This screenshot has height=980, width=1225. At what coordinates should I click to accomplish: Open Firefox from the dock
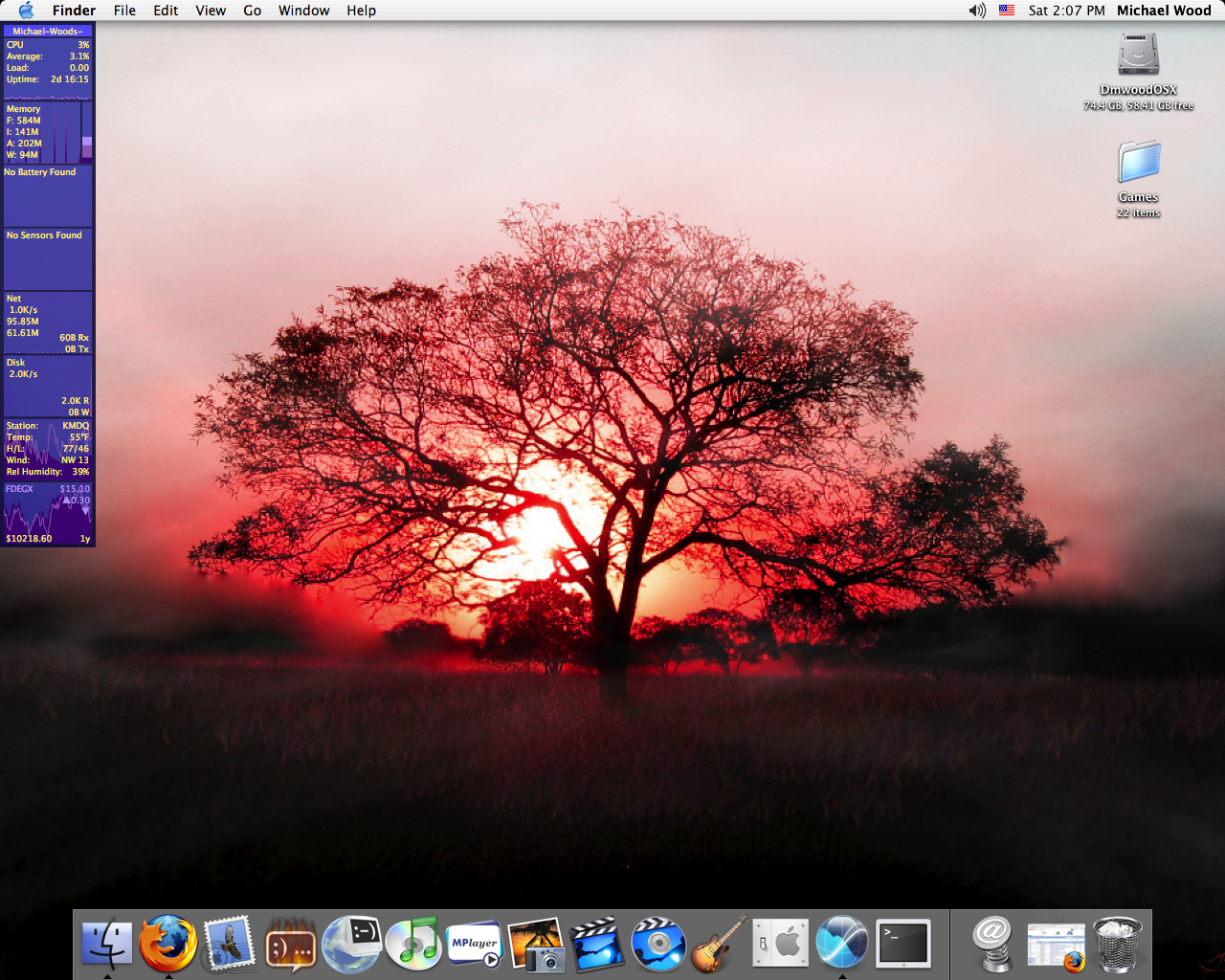(168, 943)
